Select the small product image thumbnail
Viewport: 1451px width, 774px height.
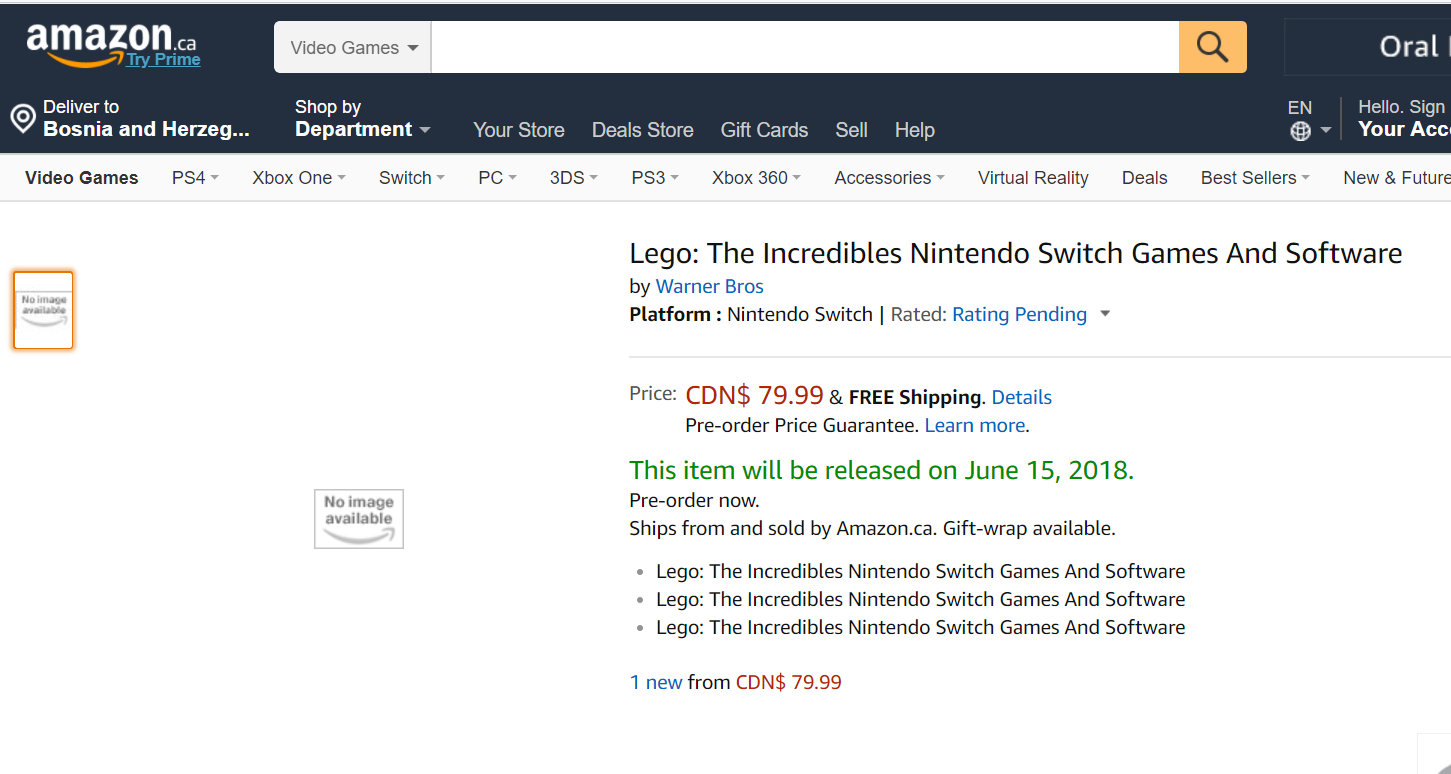click(43, 310)
